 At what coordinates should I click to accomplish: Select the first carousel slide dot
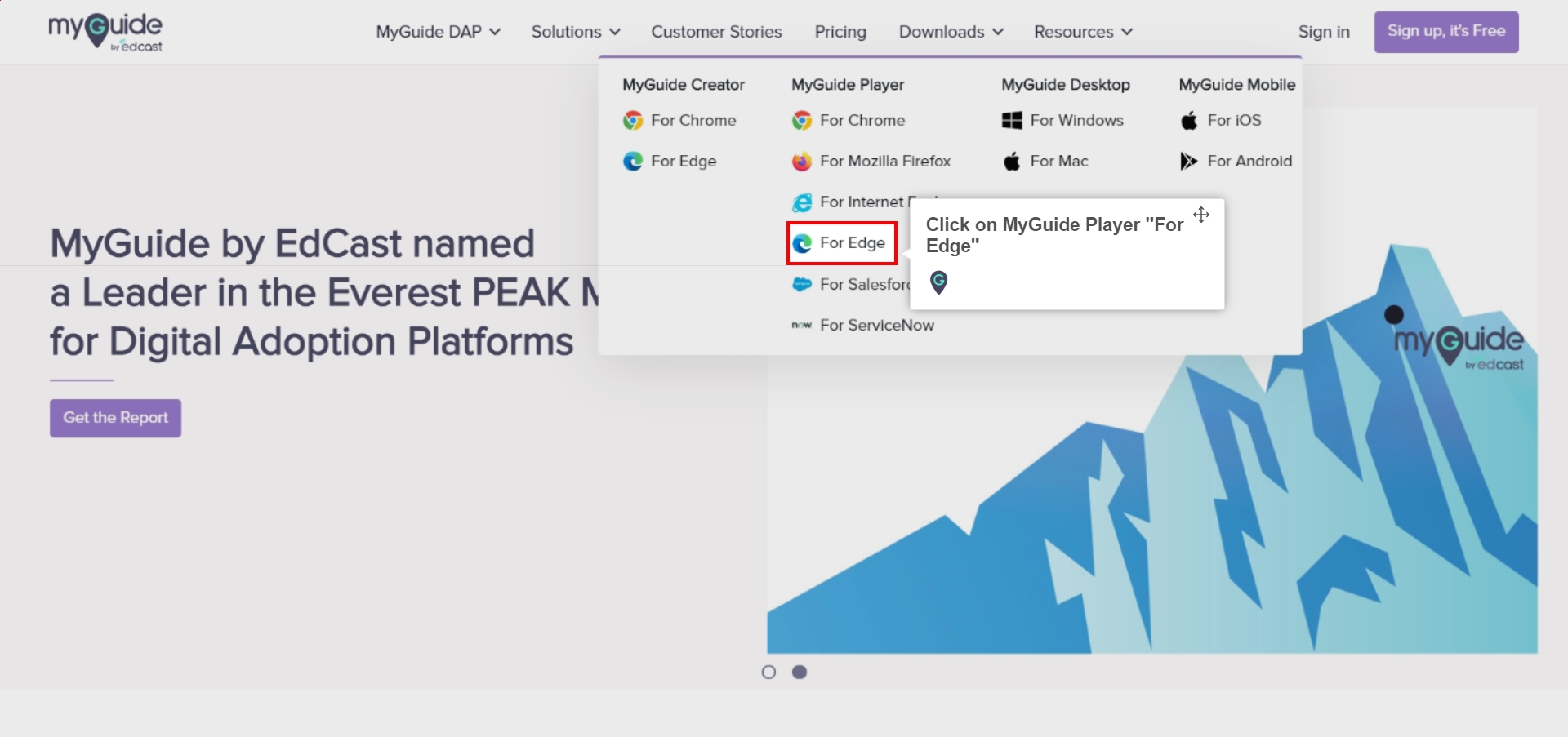(x=768, y=672)
